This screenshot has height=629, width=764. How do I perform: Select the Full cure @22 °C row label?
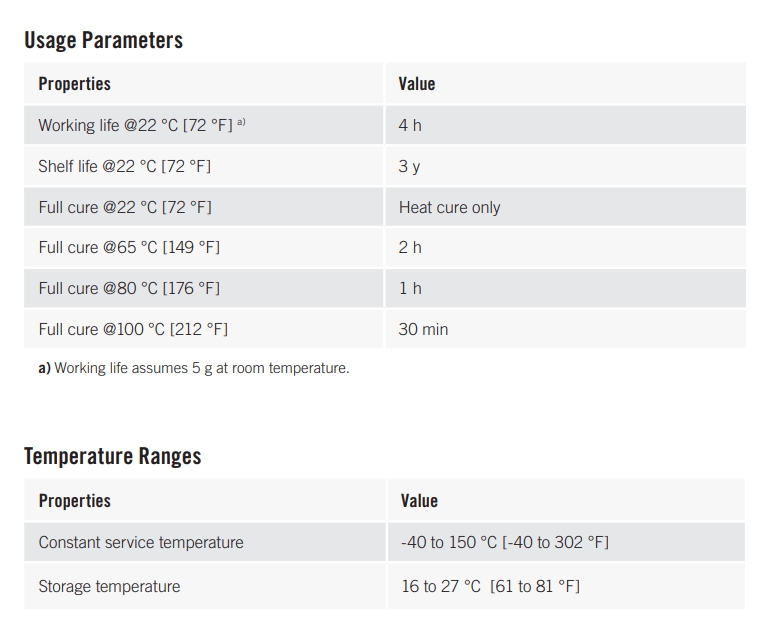point(125,207)
